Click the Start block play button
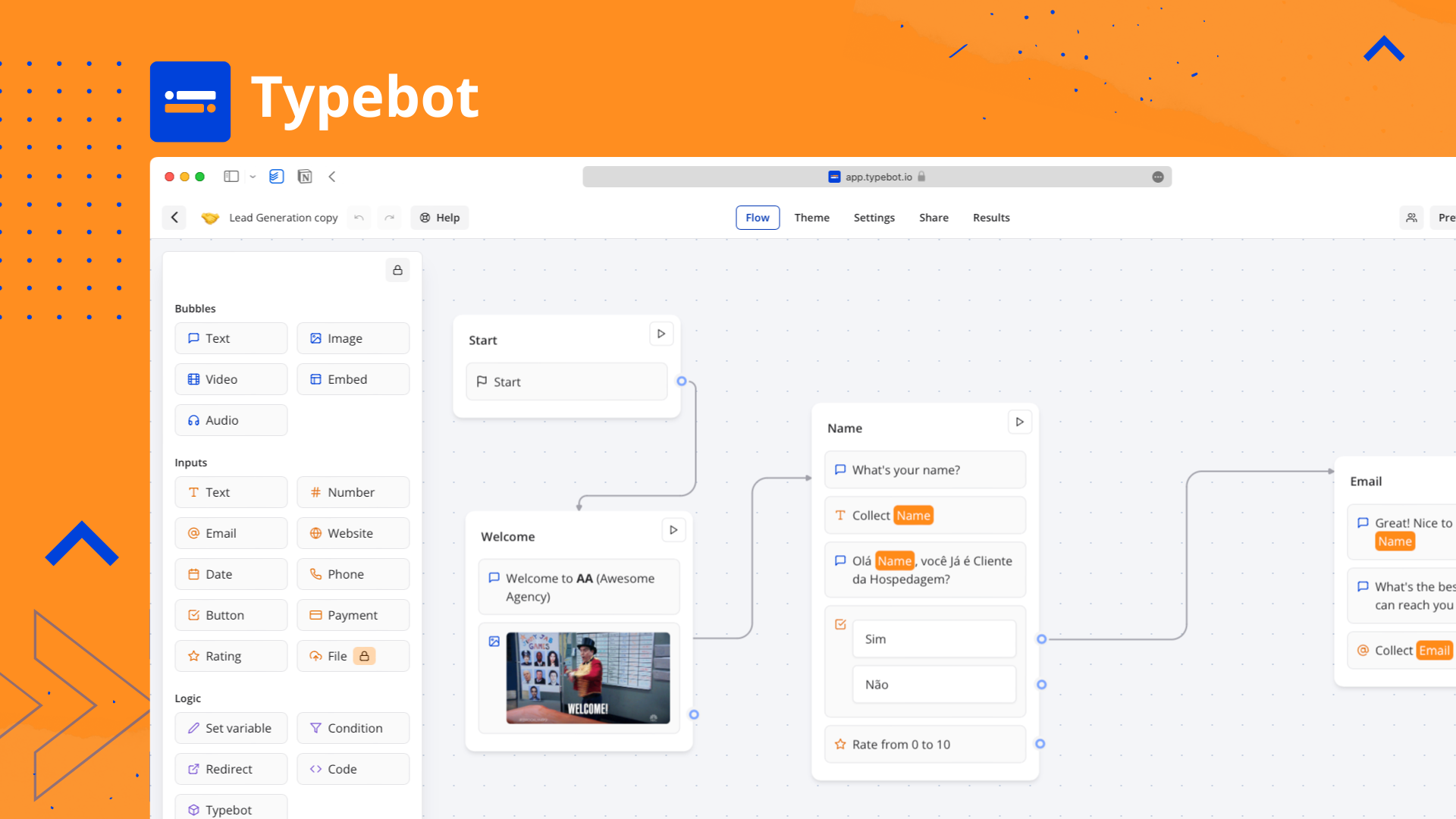This screenshot has height=819, width=1456. tap(661, 333)
